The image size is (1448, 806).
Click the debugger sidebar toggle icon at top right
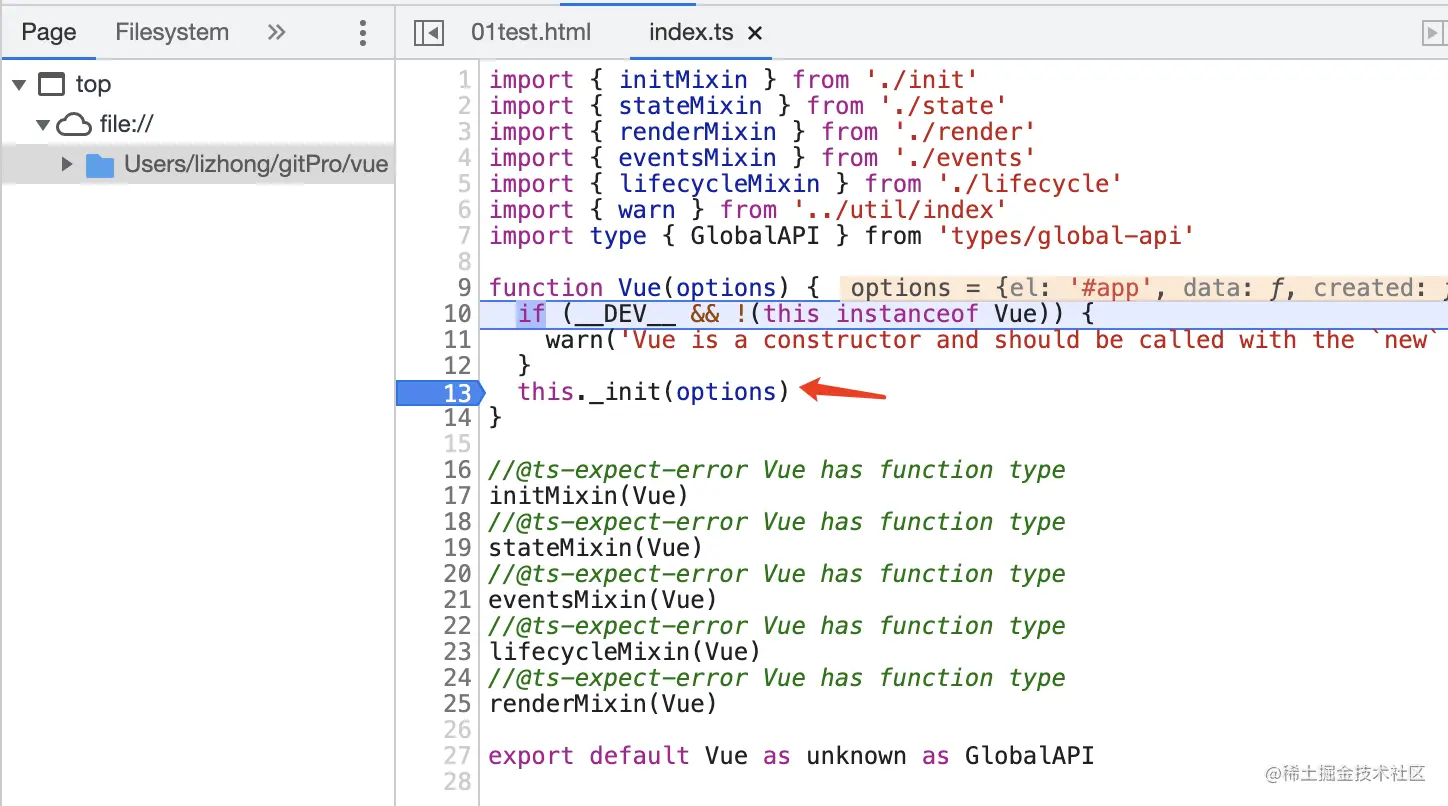pos(1435,33)
